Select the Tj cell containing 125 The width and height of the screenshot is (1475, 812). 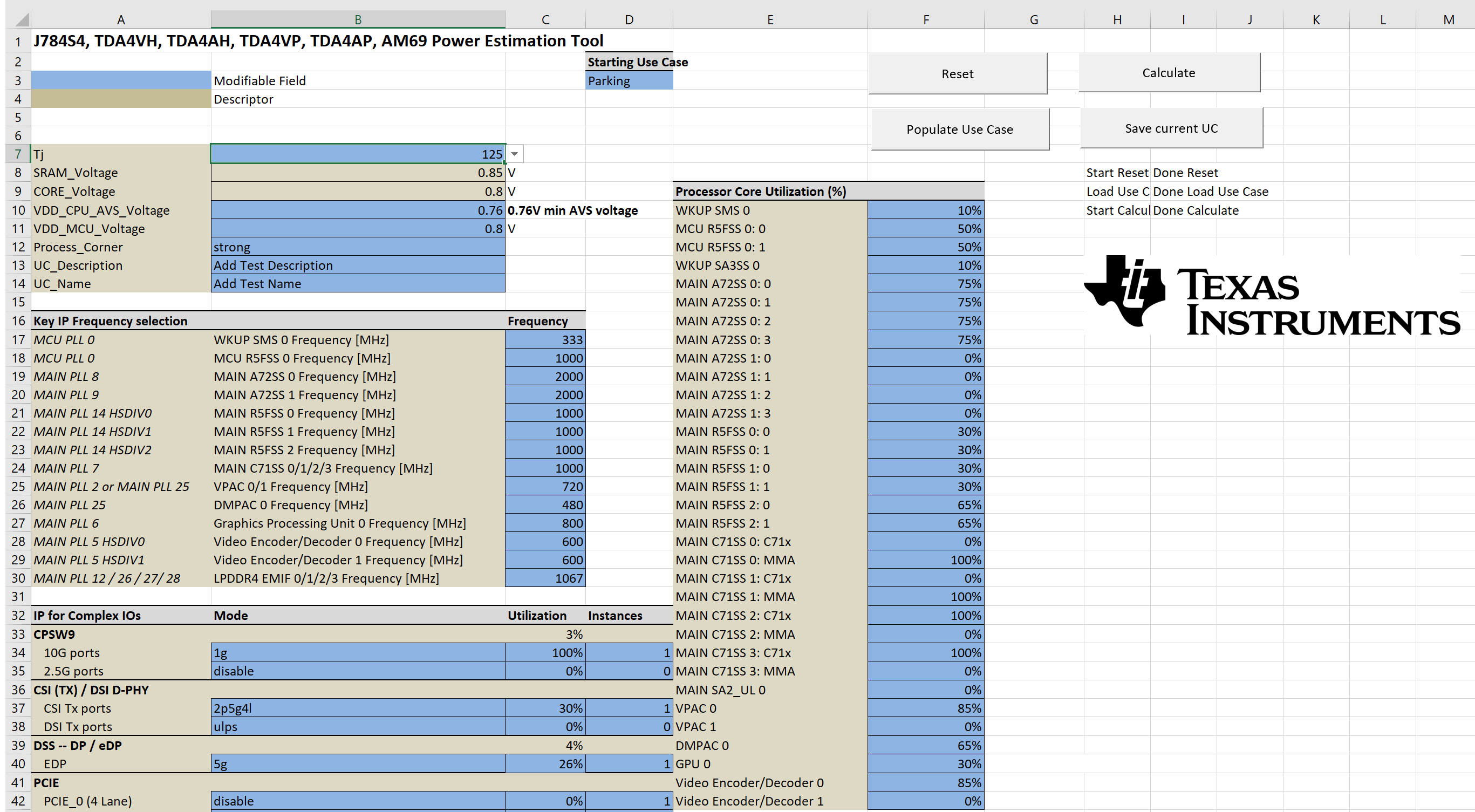point(358,154)
